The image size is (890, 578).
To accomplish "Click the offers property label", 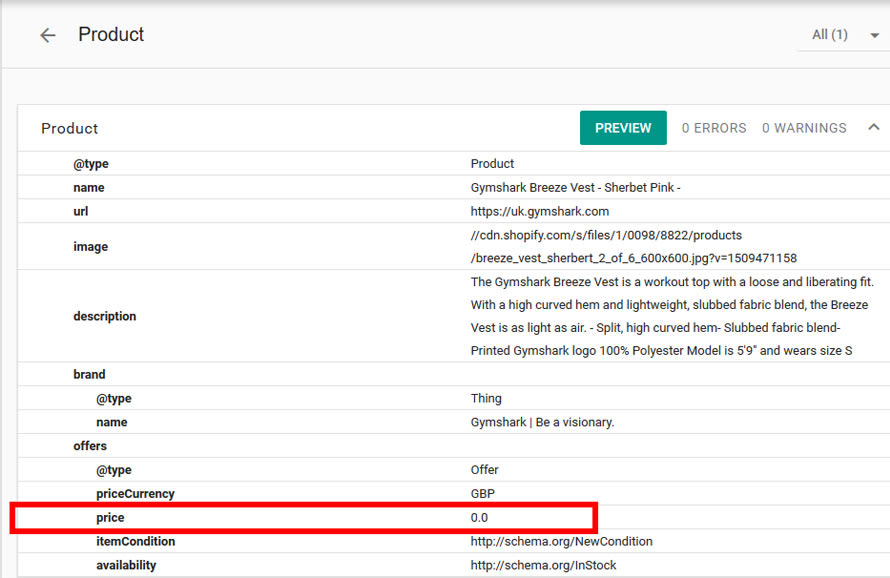I will (90, 446).
